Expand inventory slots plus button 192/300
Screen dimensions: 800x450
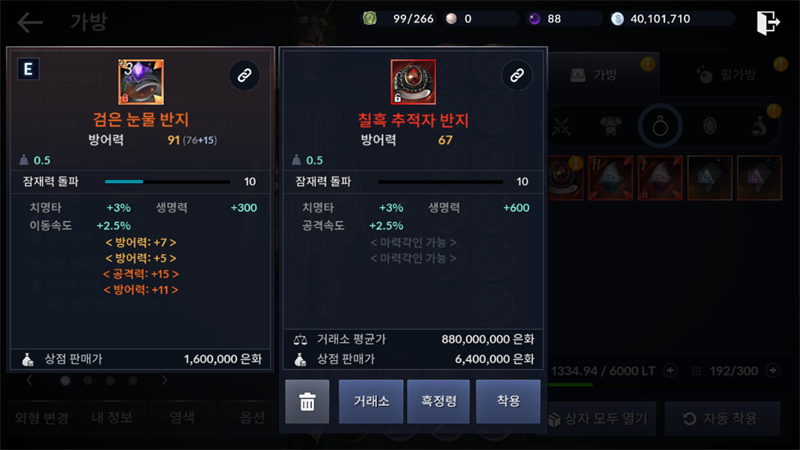[773, 370]
